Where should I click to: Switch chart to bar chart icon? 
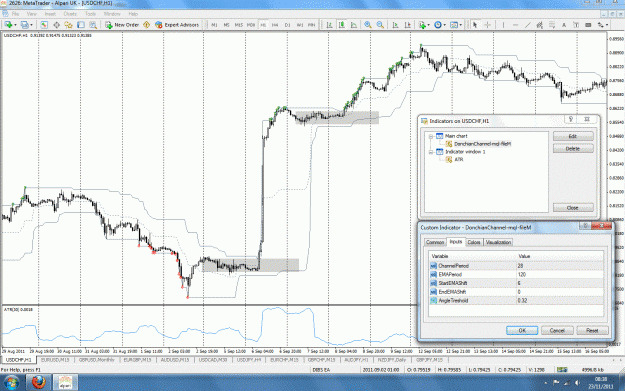tap(330, 25)
